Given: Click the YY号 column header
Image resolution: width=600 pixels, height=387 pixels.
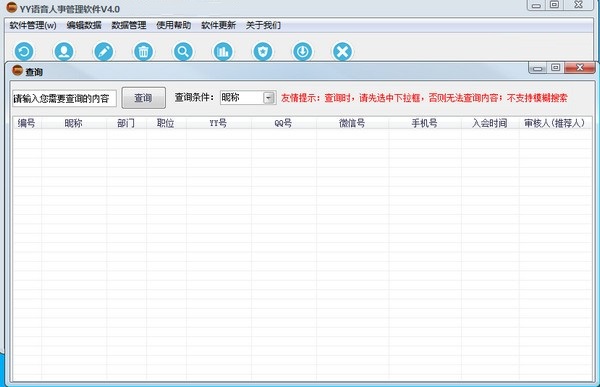Looking at the screenshot, I should 218,123.
